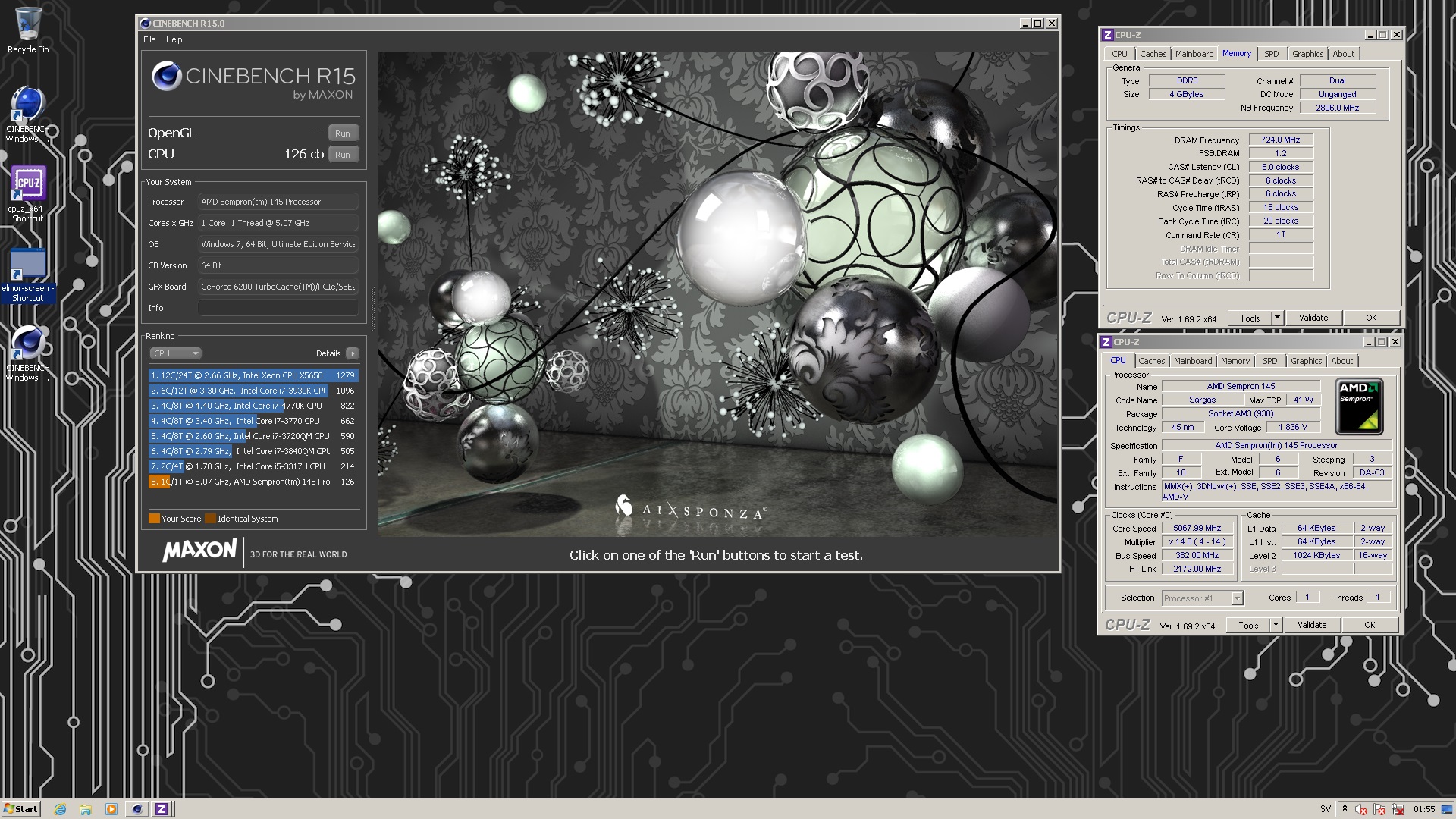Click OK in upper CPU-Z Memory window

point(1371,318)
